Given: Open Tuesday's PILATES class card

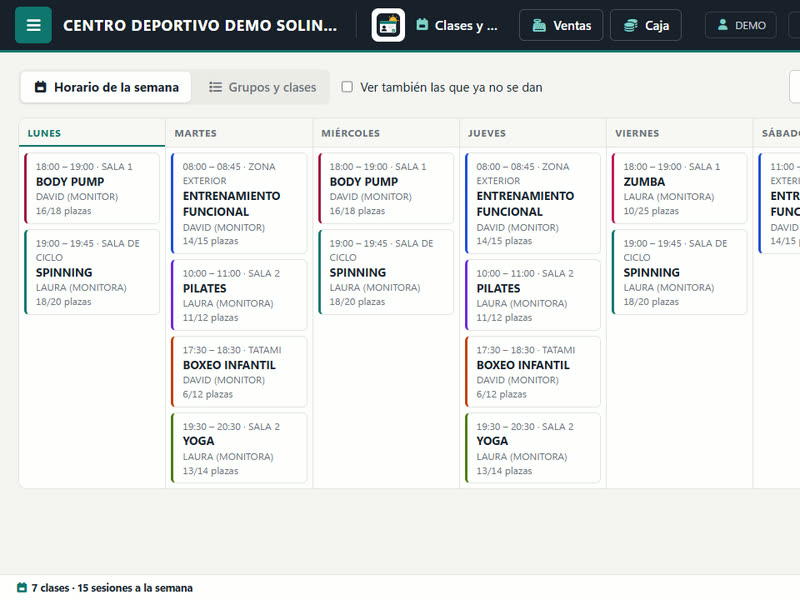Looking at the screenshot, I should tap(239, 295).
